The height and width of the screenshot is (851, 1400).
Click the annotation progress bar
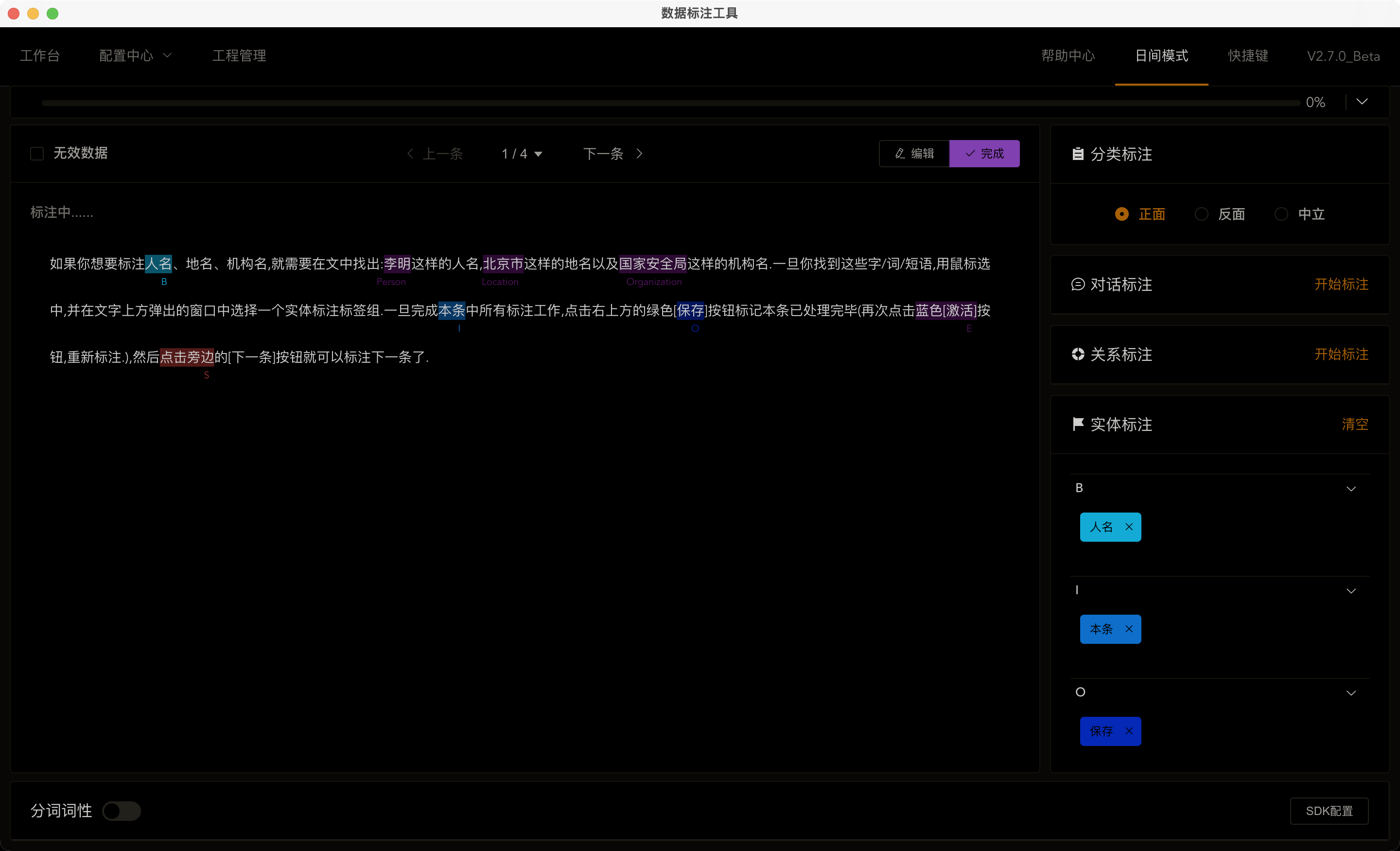point(670,103)
